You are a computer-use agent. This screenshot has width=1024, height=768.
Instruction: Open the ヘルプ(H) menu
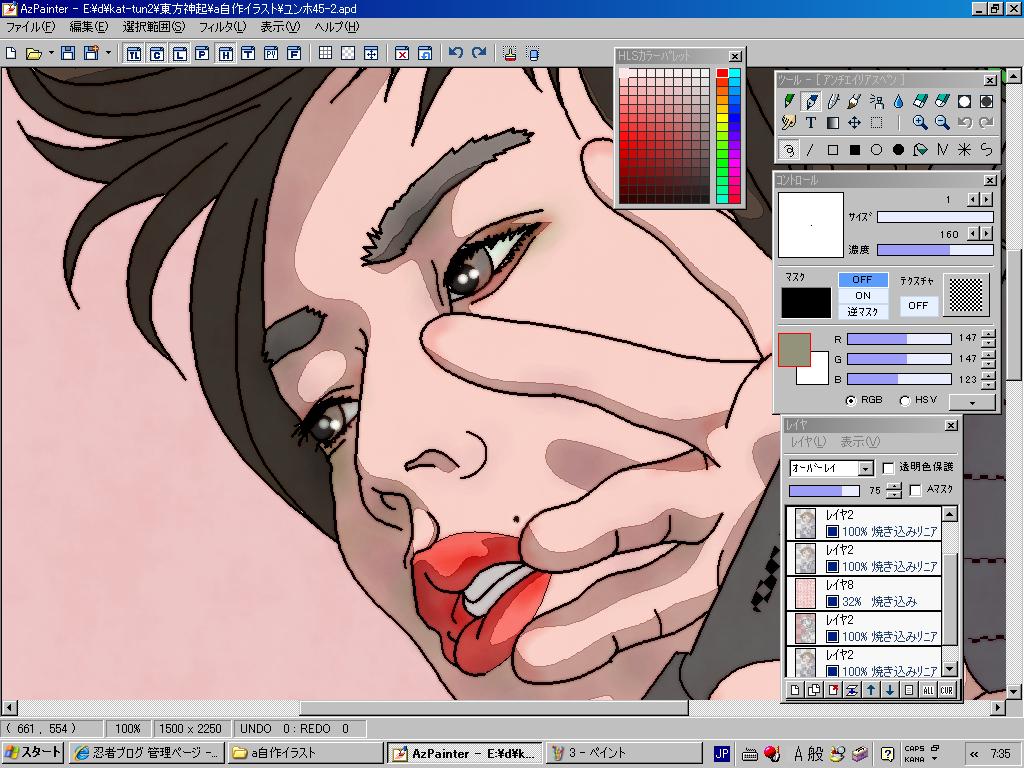coord(336,27)
